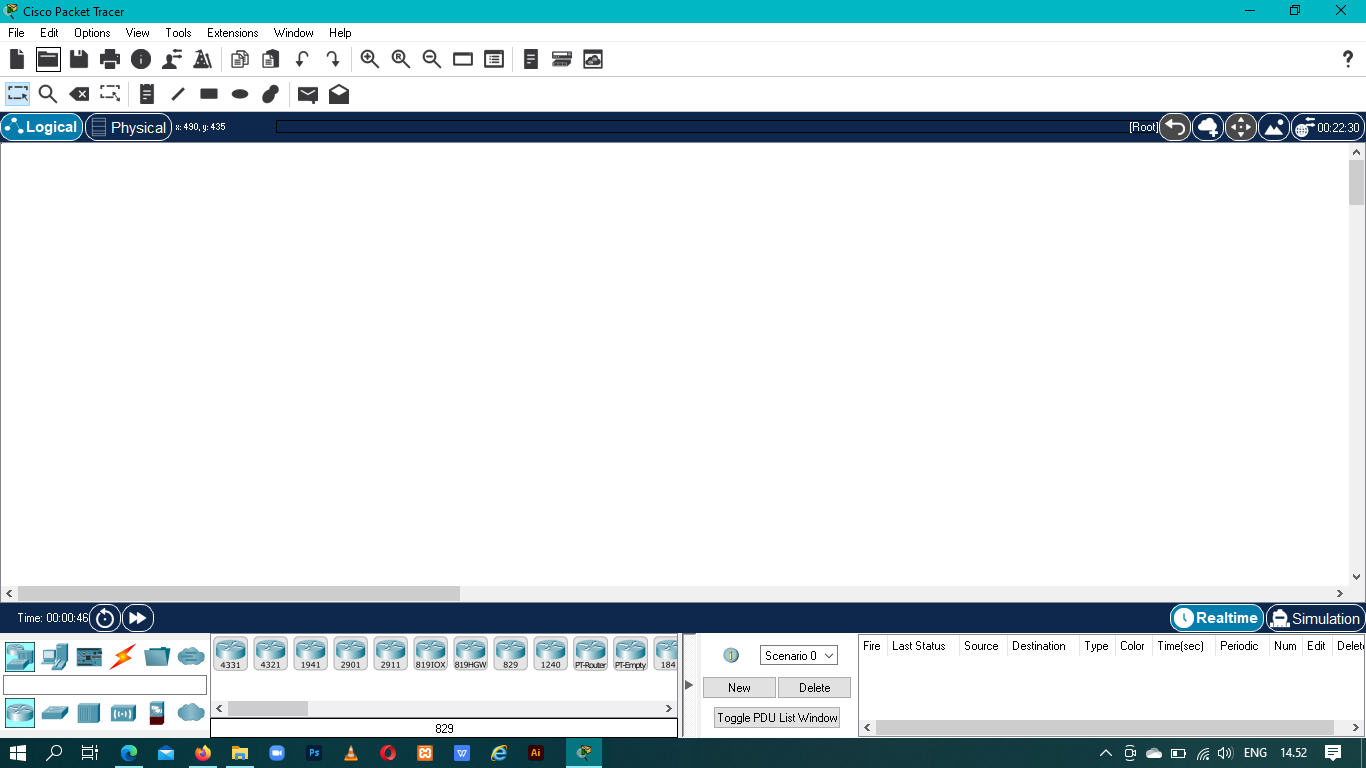This screenshot has height=768, width=1366.
Task: Click the device list scroll right arrow
Action: (x=670, y=709)
